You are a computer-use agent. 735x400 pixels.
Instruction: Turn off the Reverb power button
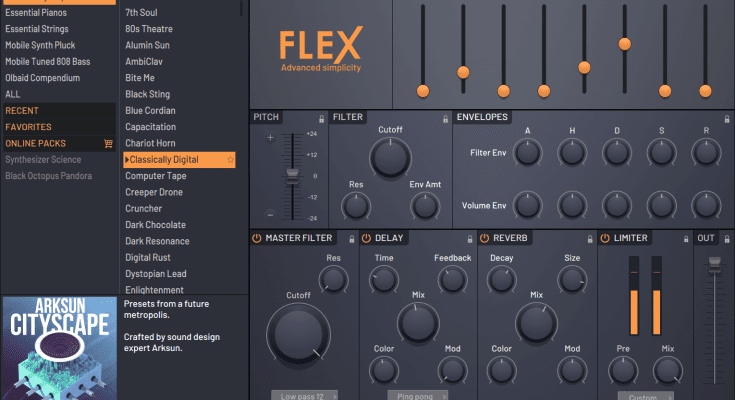tap(484, 238)
